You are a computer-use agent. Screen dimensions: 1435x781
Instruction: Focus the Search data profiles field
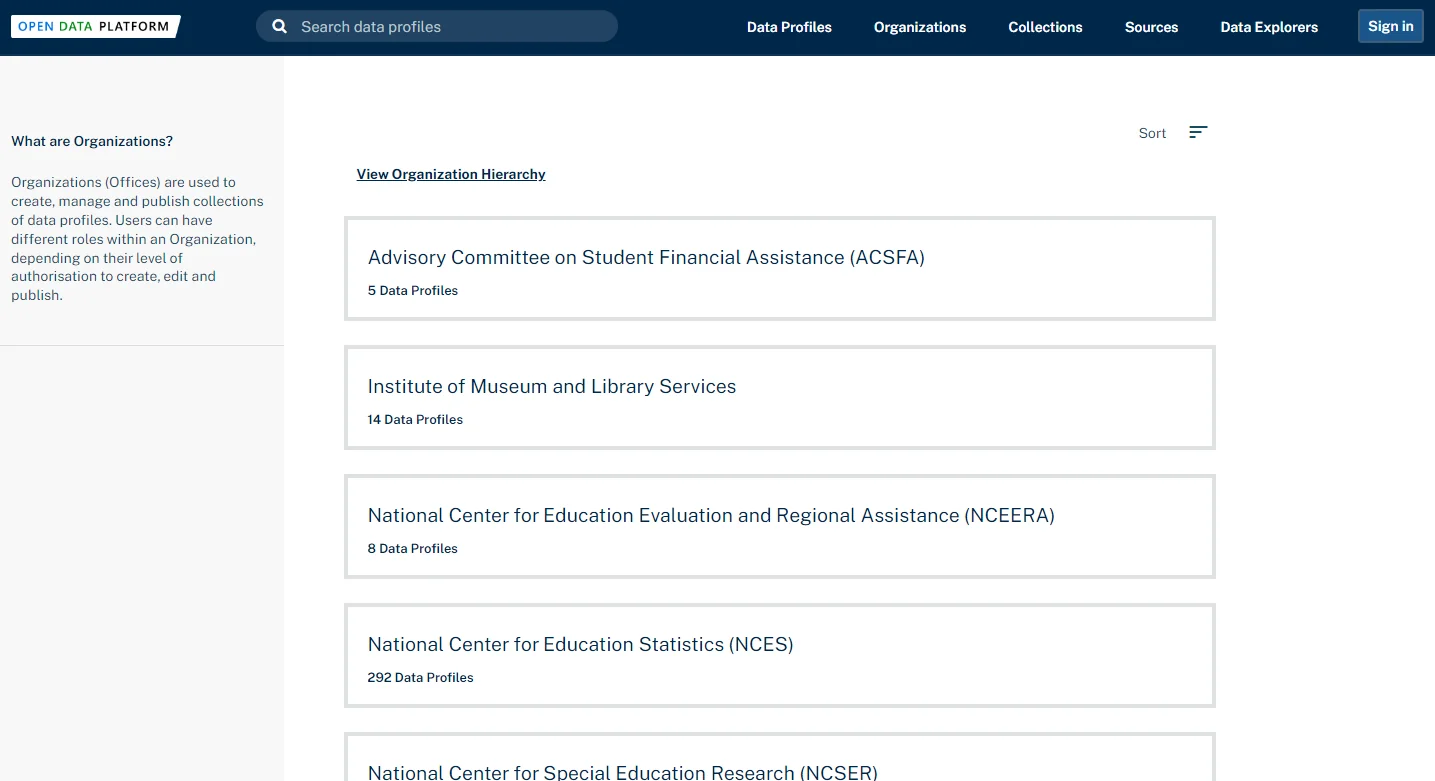coord(437,27)
